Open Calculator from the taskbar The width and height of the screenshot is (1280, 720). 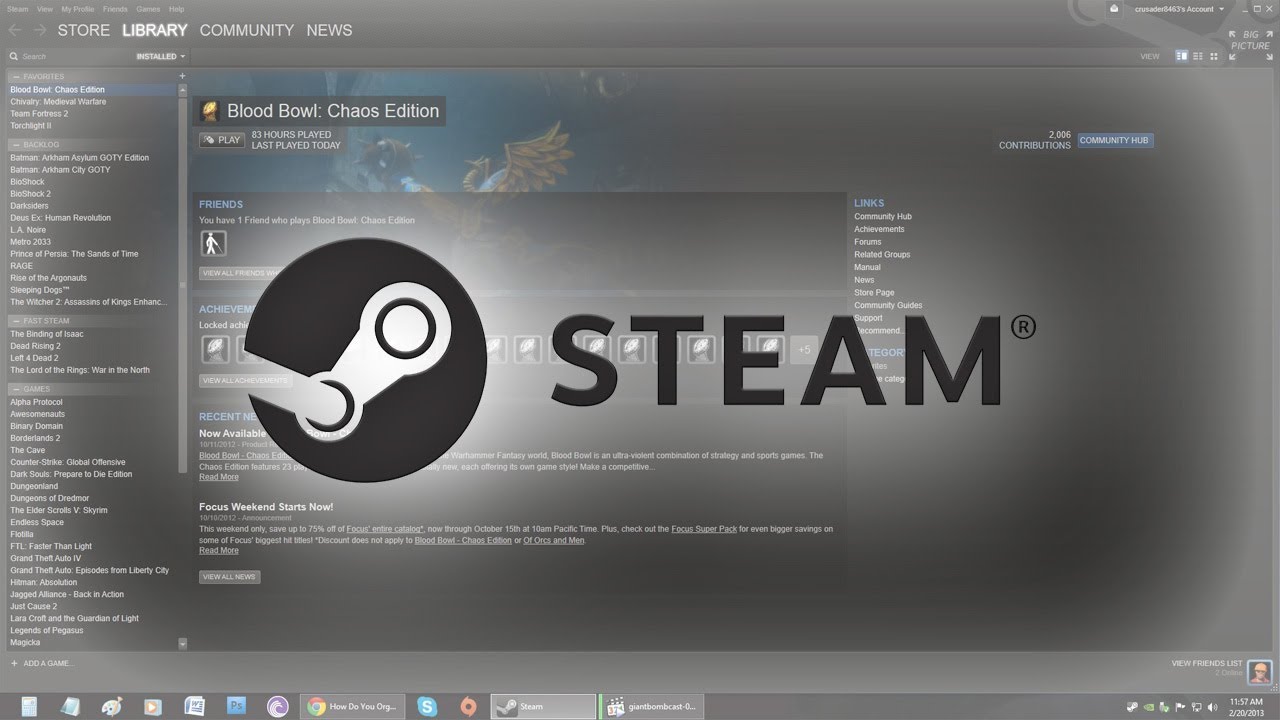[28, 706]
